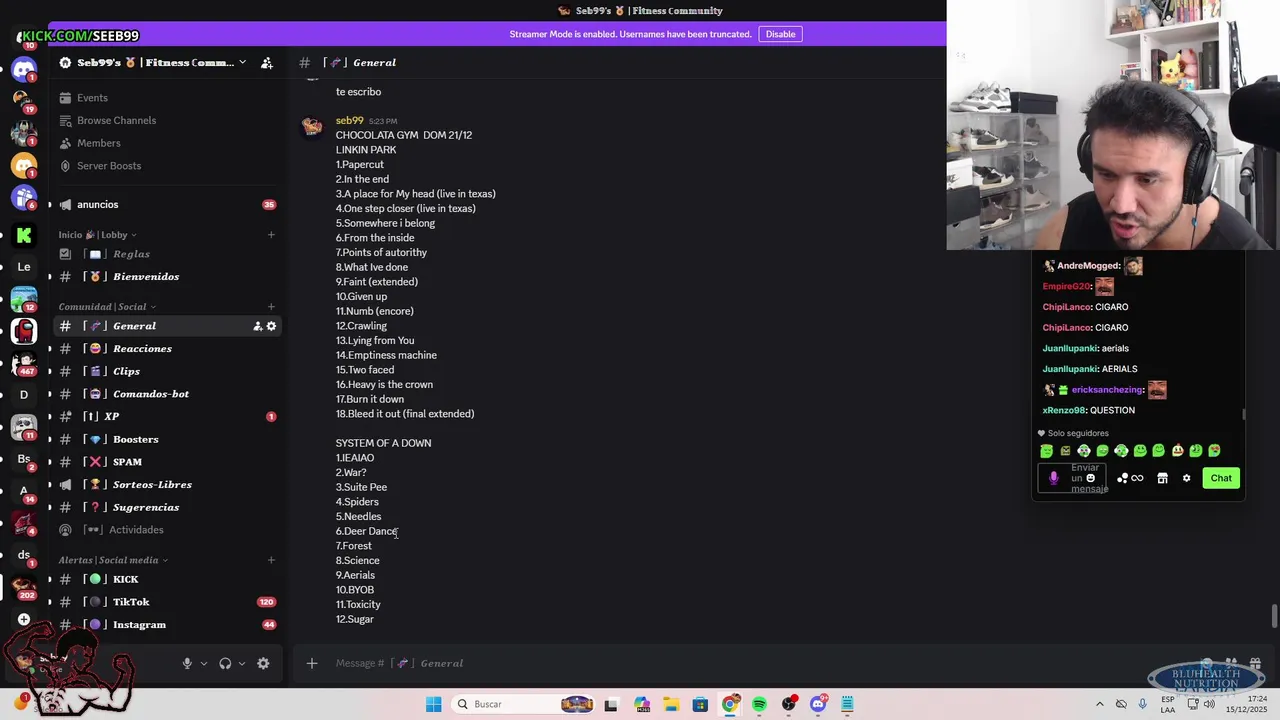Image resolution: width=1280 pixels, height=720 pixels.
Task: Open headphone output options chevron
Action: click(x=241, y=663)
